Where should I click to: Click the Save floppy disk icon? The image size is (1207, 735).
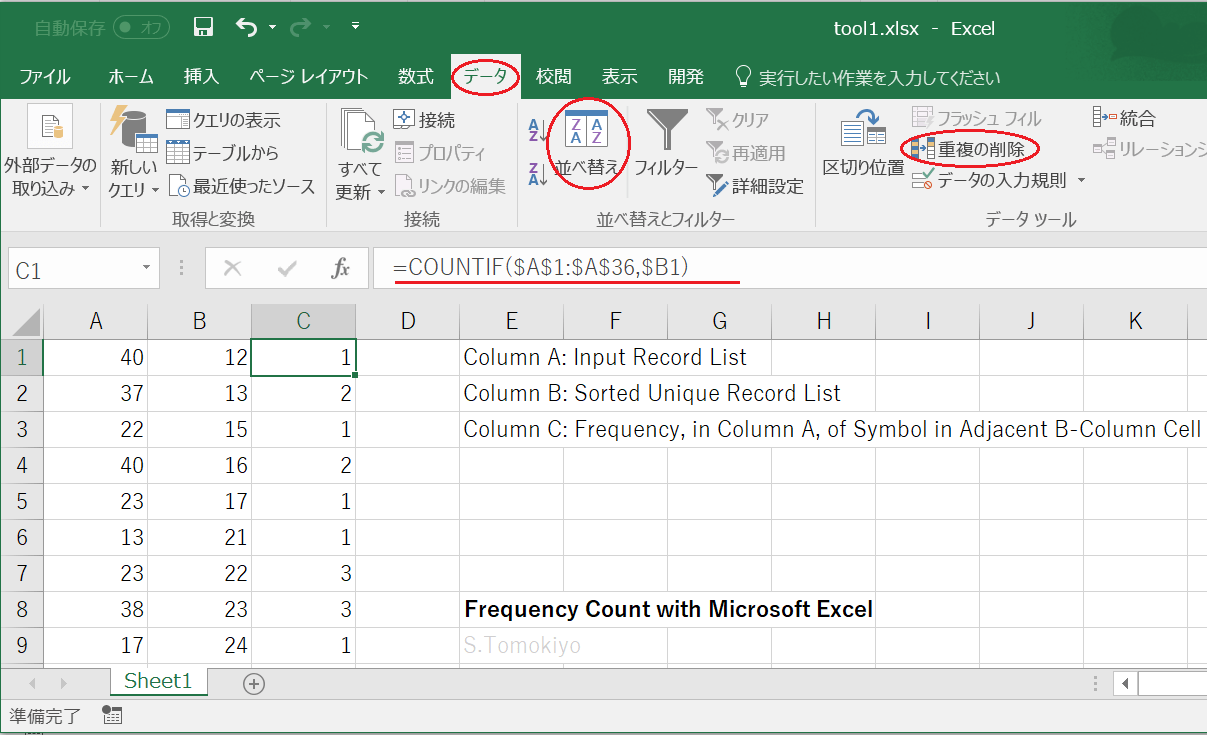[203, 27]
